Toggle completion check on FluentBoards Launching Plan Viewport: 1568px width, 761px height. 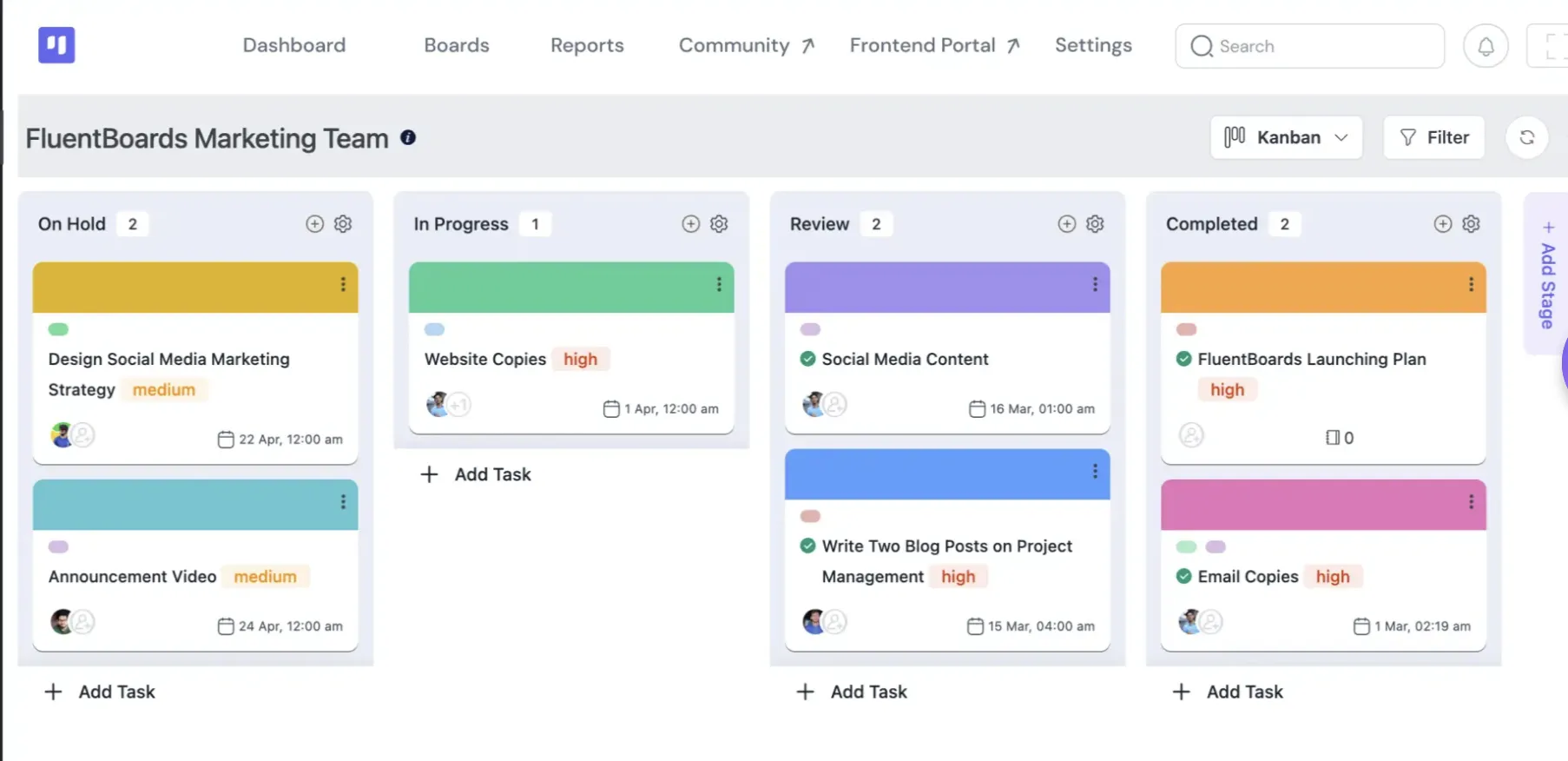coord(1183,359)
